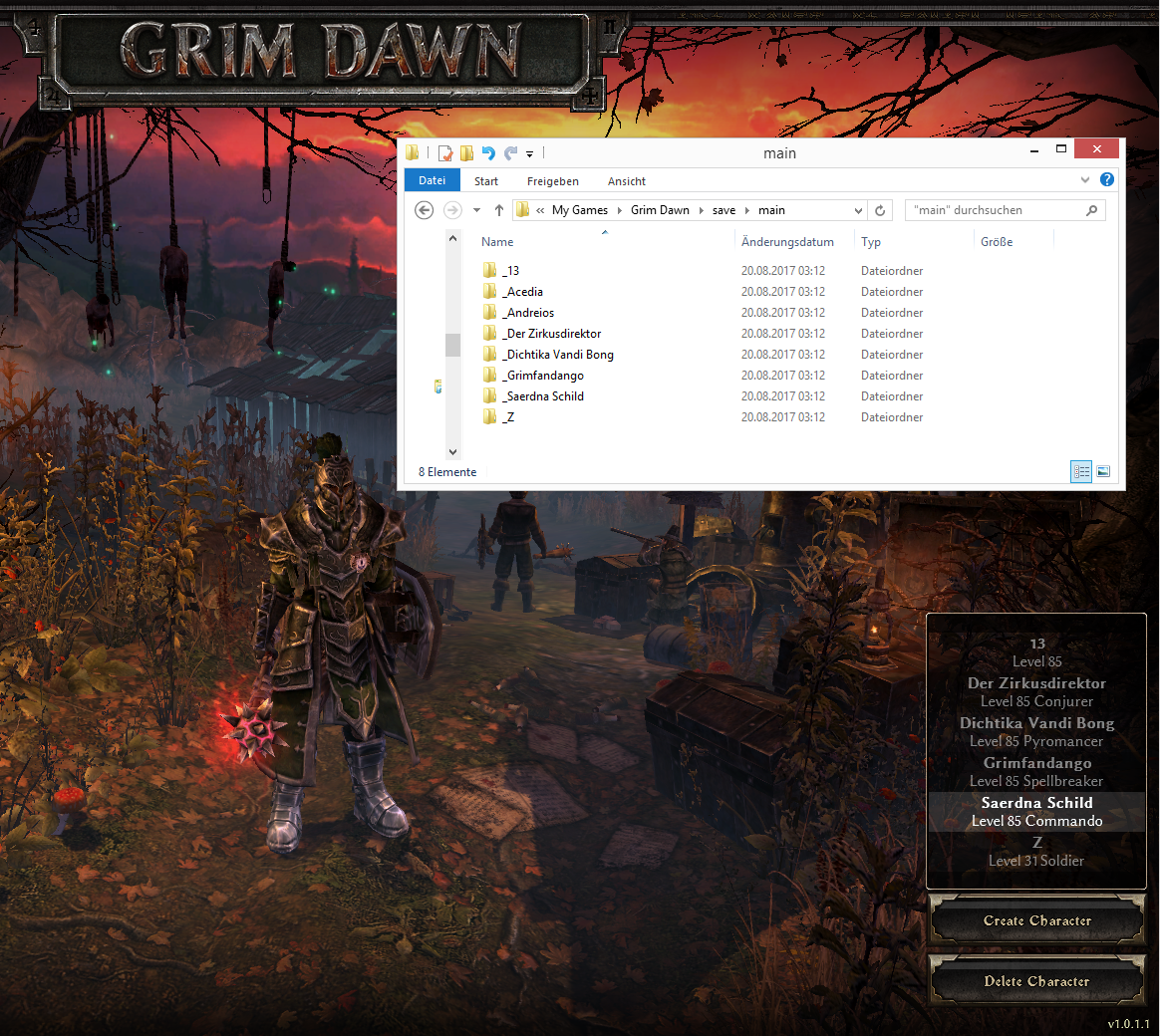Image resolution: width=1160 pixels, height=1036 pixels.
Task: Open the Freigeben ribbon tab
Action: [x=553, y=181]
